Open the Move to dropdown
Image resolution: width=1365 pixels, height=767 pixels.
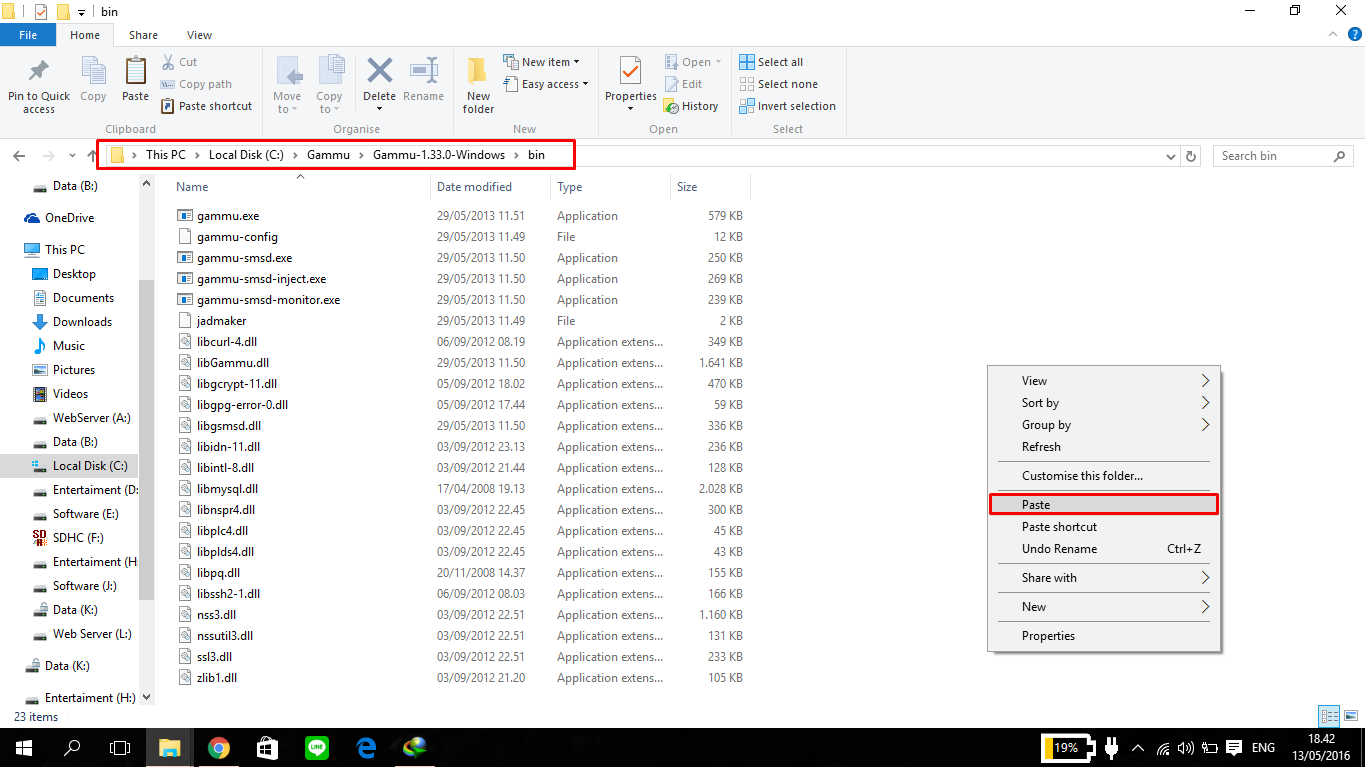point(287,85)
